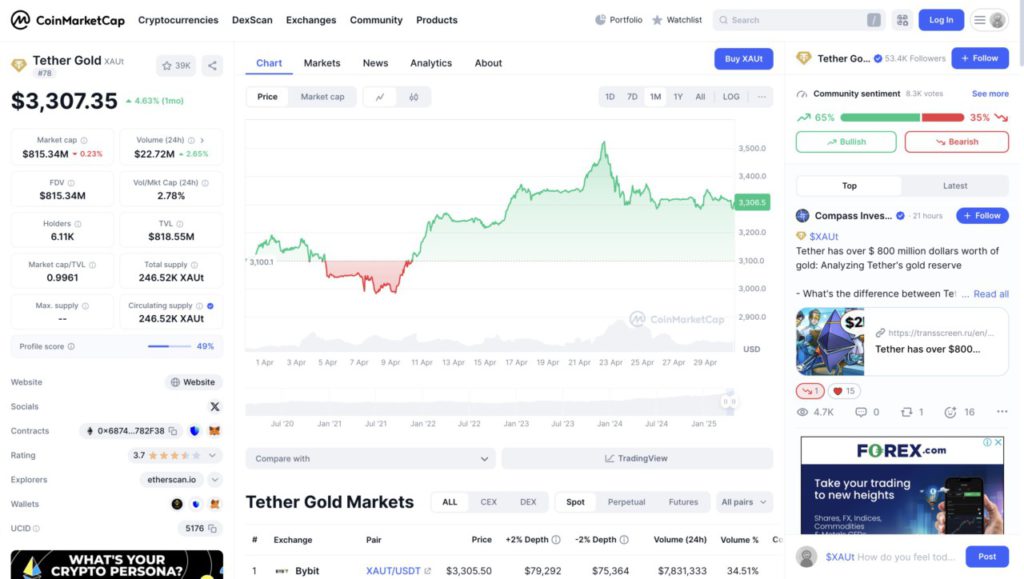Open the X social link icon
The width and height of the screenshot is (1024, 579).
tap(214, 407)
